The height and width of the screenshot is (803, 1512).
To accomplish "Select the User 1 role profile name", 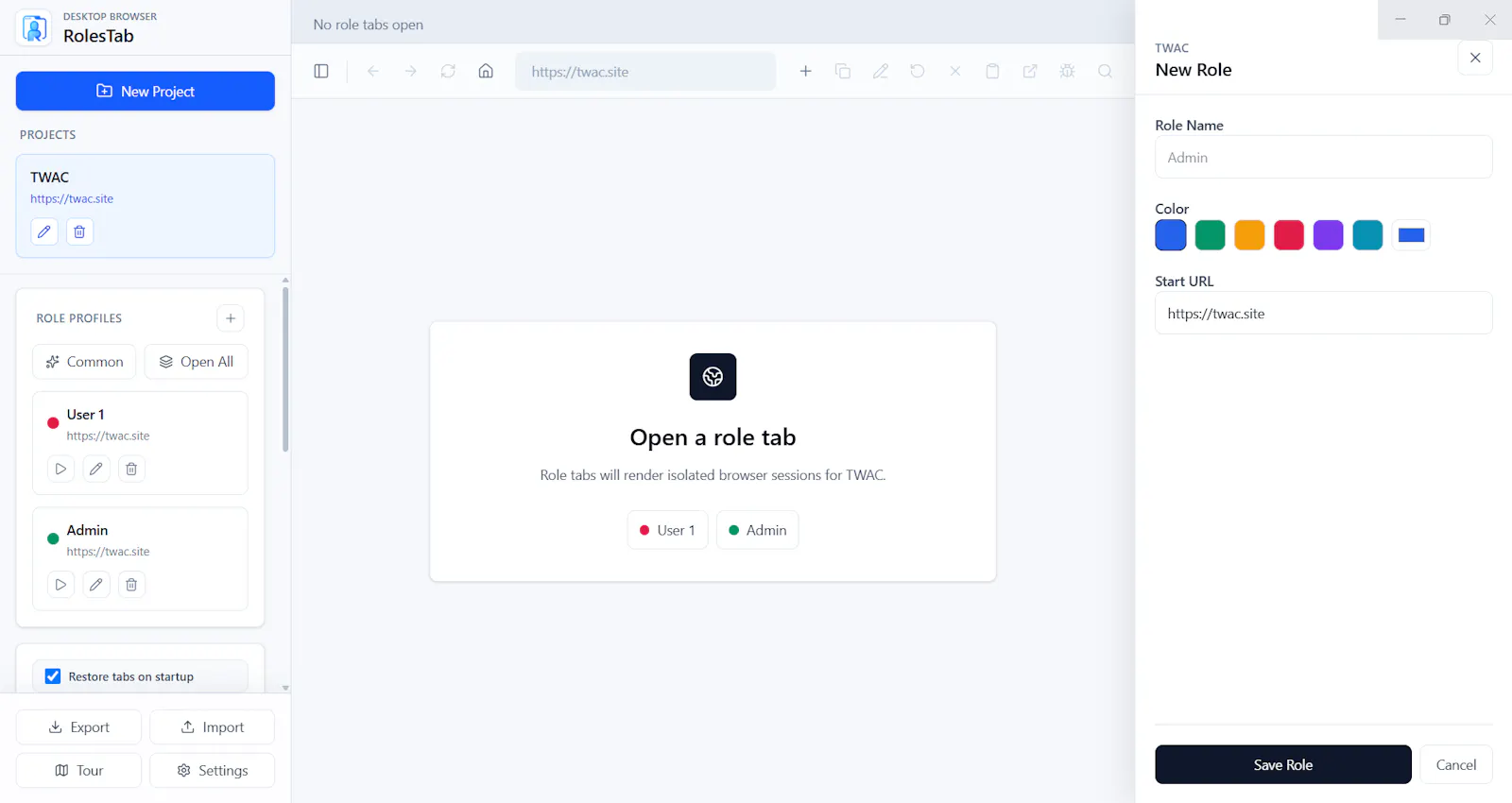I will 85,415.
